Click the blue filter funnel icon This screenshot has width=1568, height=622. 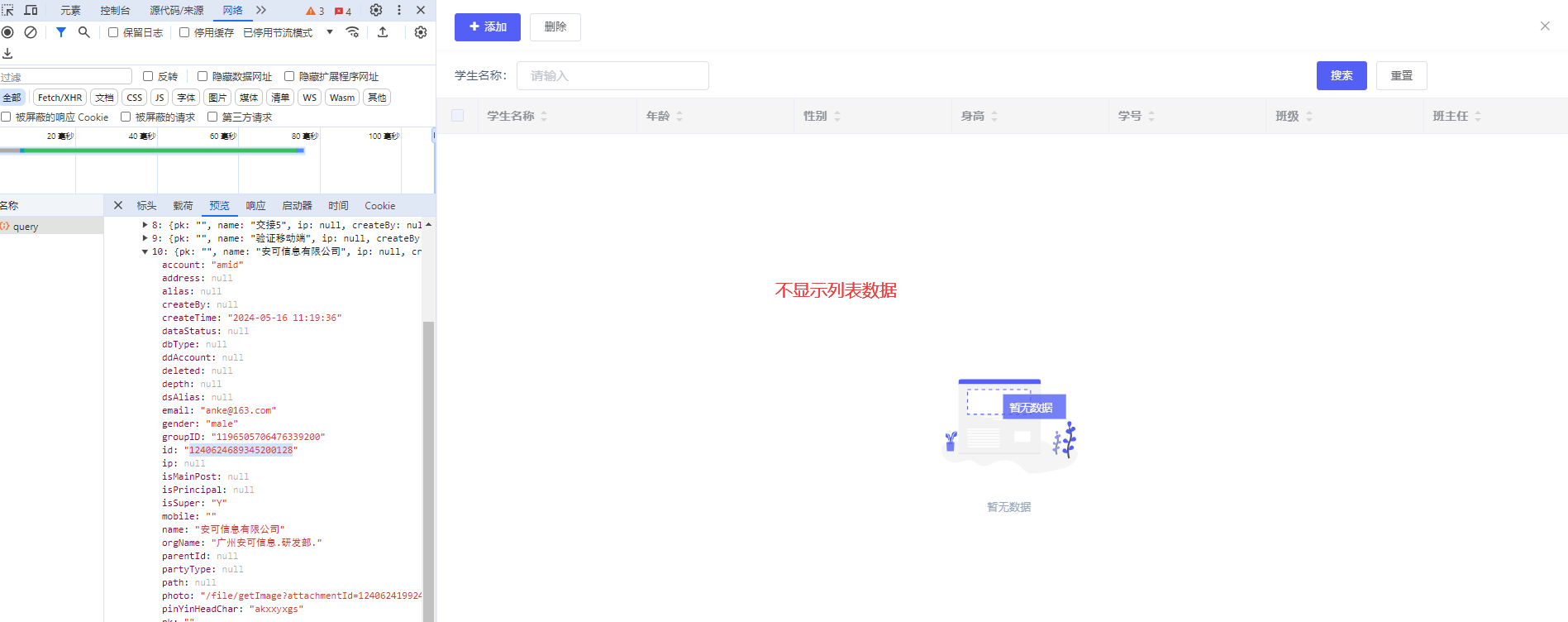click(x=60, y=32)
